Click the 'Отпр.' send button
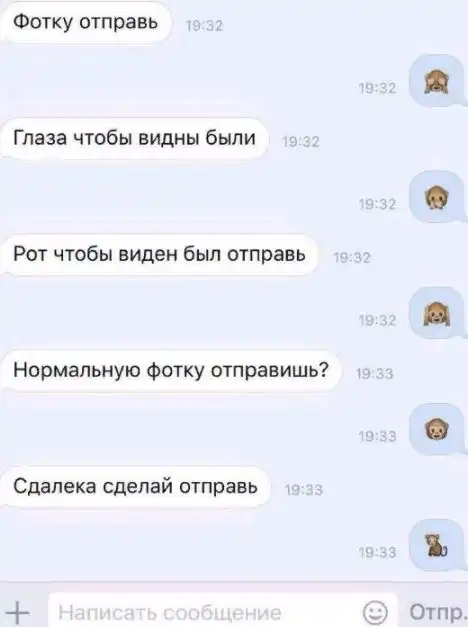Image resolution: width=468 pixels, height=627 pixels. click(436, 612)
